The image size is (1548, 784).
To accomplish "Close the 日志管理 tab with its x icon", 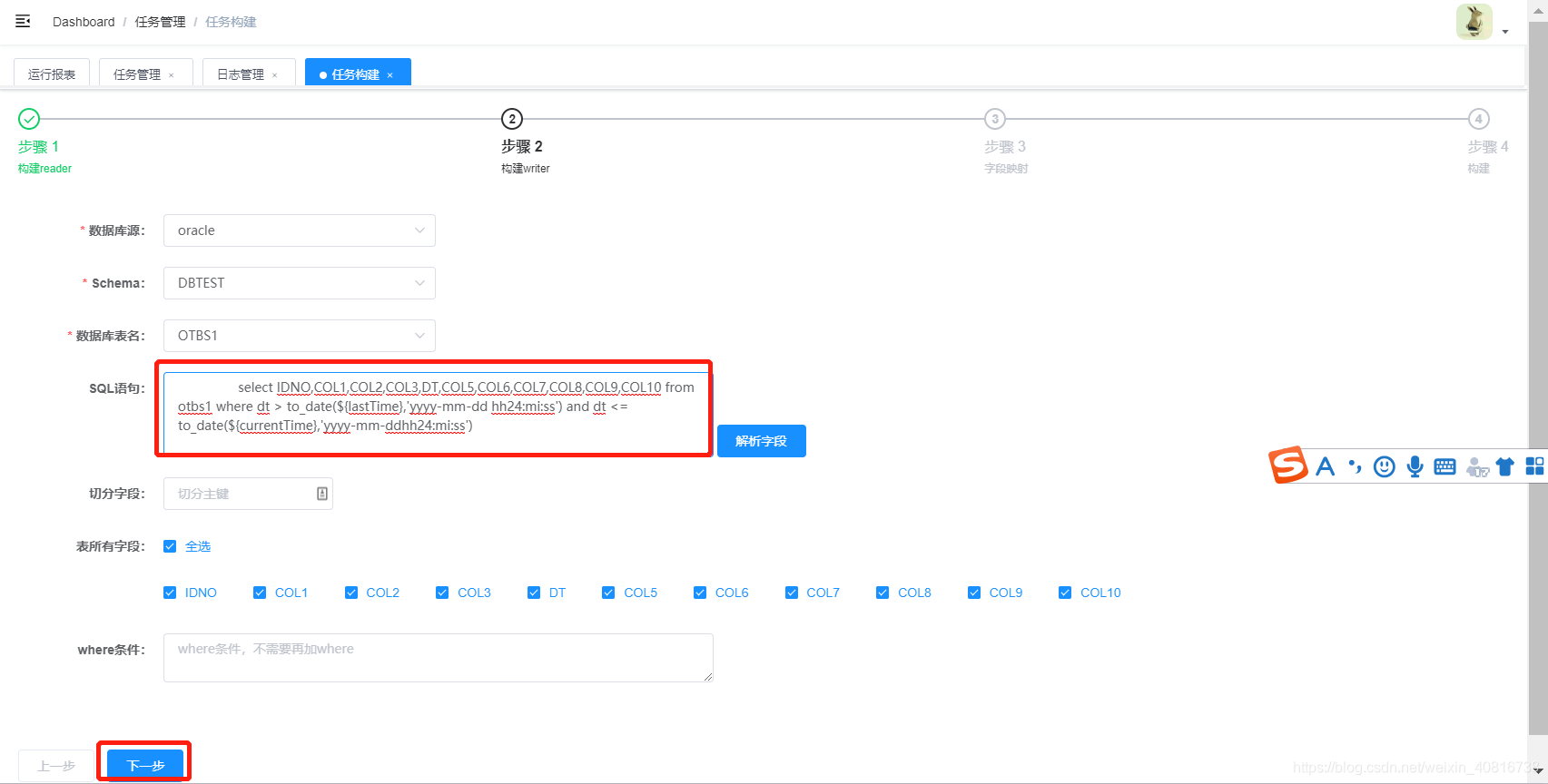I will [x=274, y=75].
